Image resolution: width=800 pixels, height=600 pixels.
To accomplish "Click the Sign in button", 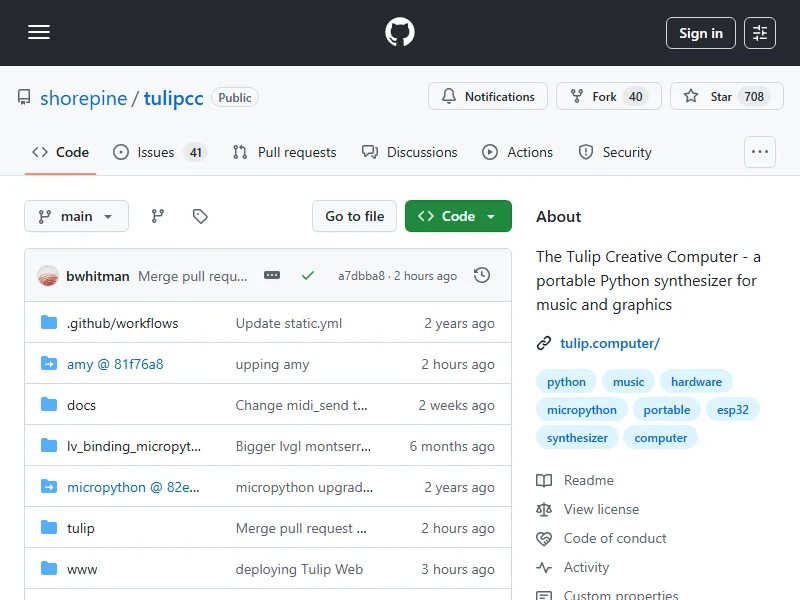I will 700,33.
